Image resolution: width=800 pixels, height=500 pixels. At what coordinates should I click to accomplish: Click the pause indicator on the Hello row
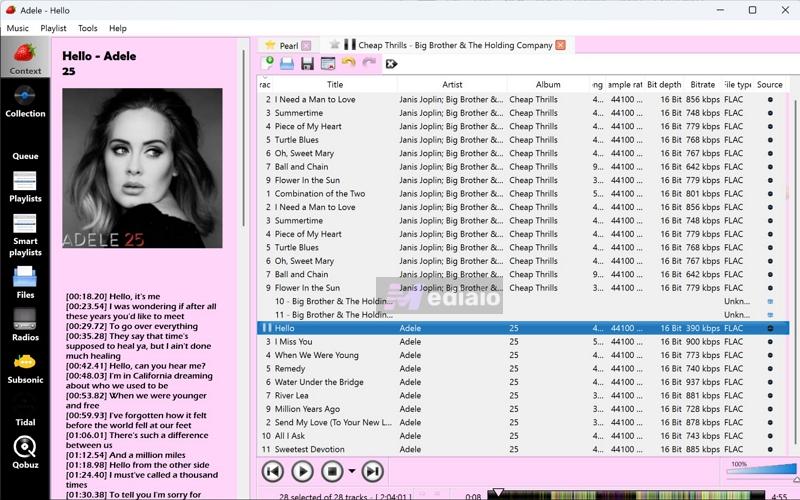[x=266, y=328]
